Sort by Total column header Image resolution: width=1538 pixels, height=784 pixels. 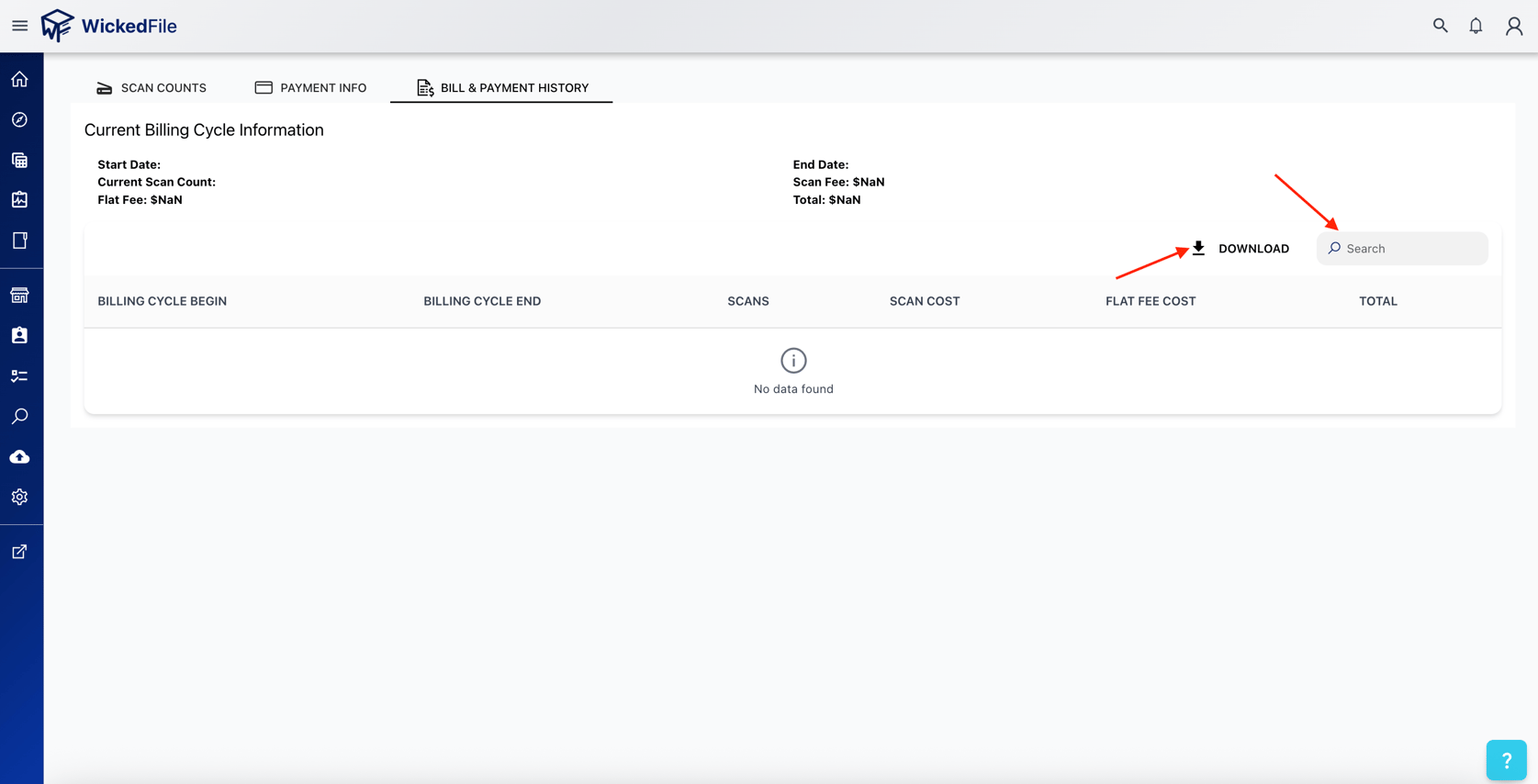[x=1378, y=301]
